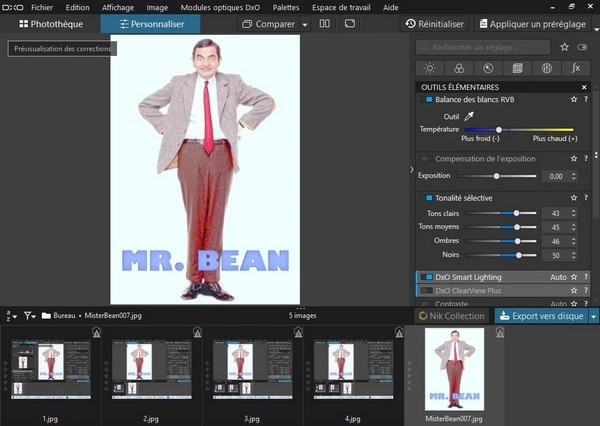600x426 pixels.
Task: Disable Tonalité sélective correction
Action: point(428,198)
